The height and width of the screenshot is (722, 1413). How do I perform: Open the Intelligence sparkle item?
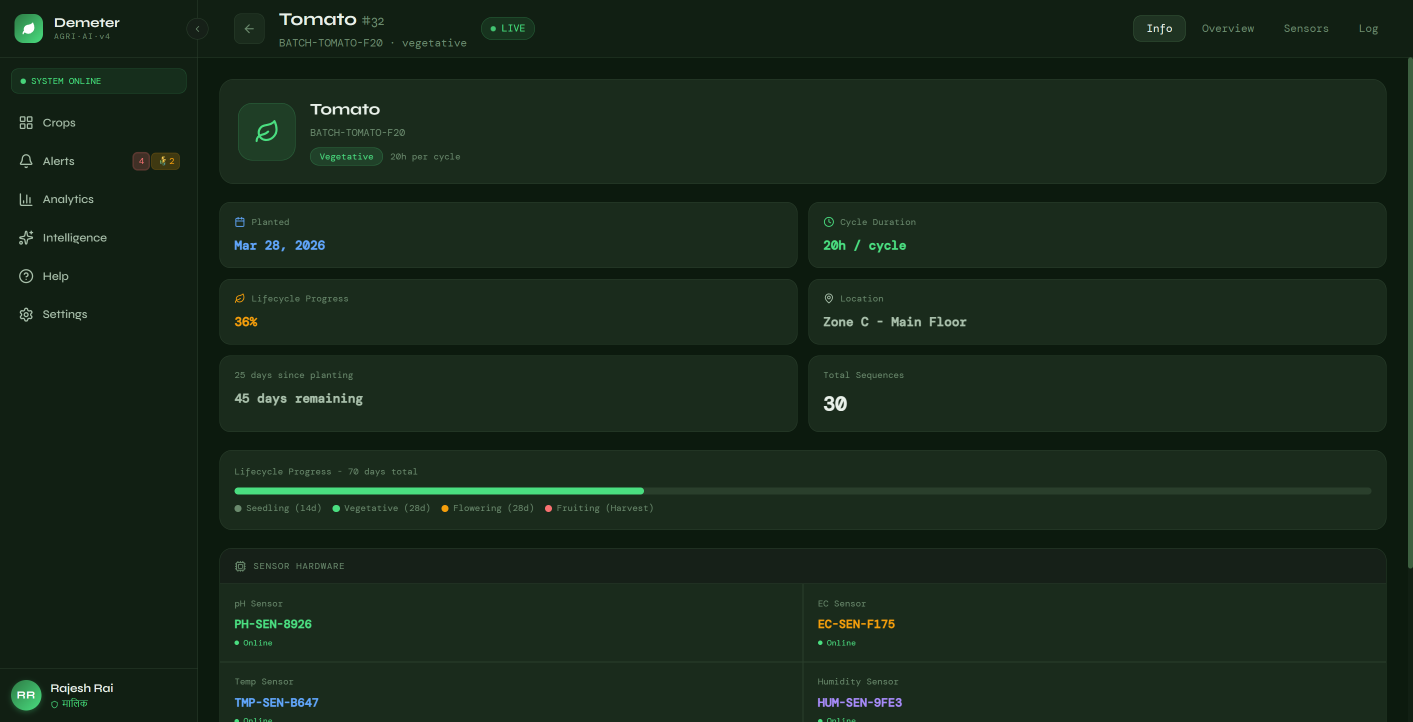pos(99,238)
